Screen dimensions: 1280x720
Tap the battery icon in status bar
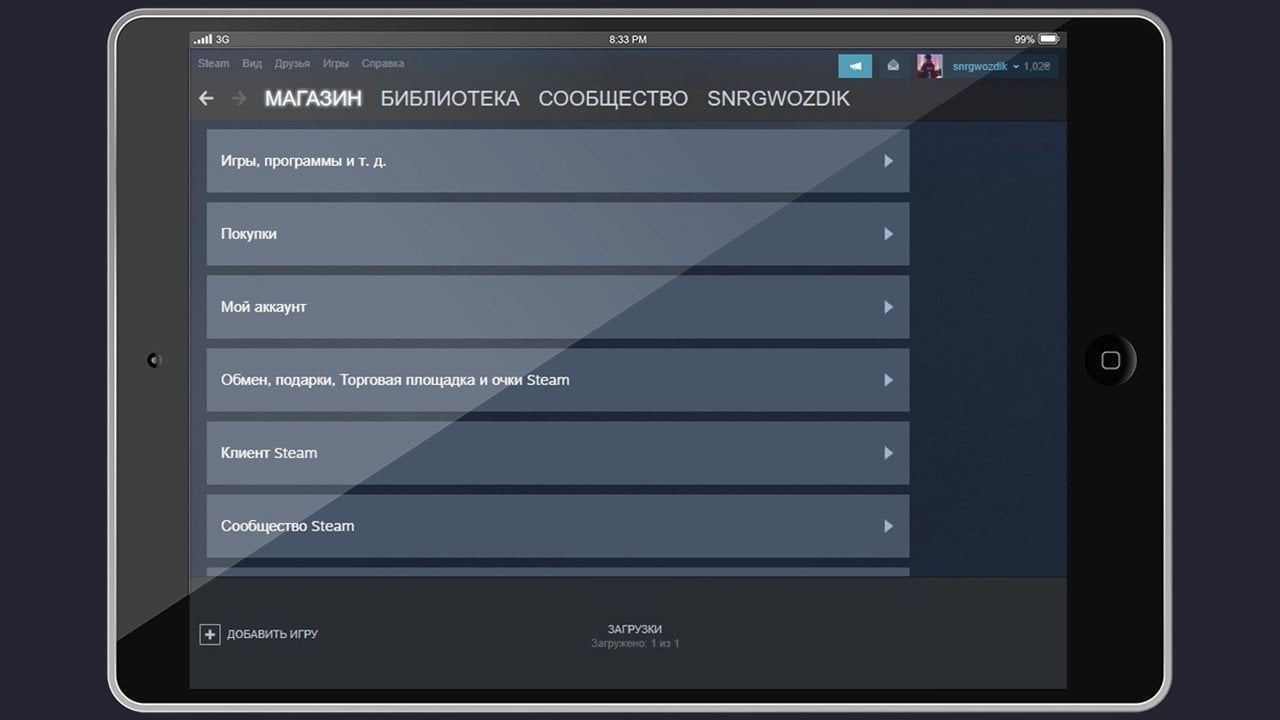coord(1048,39)
